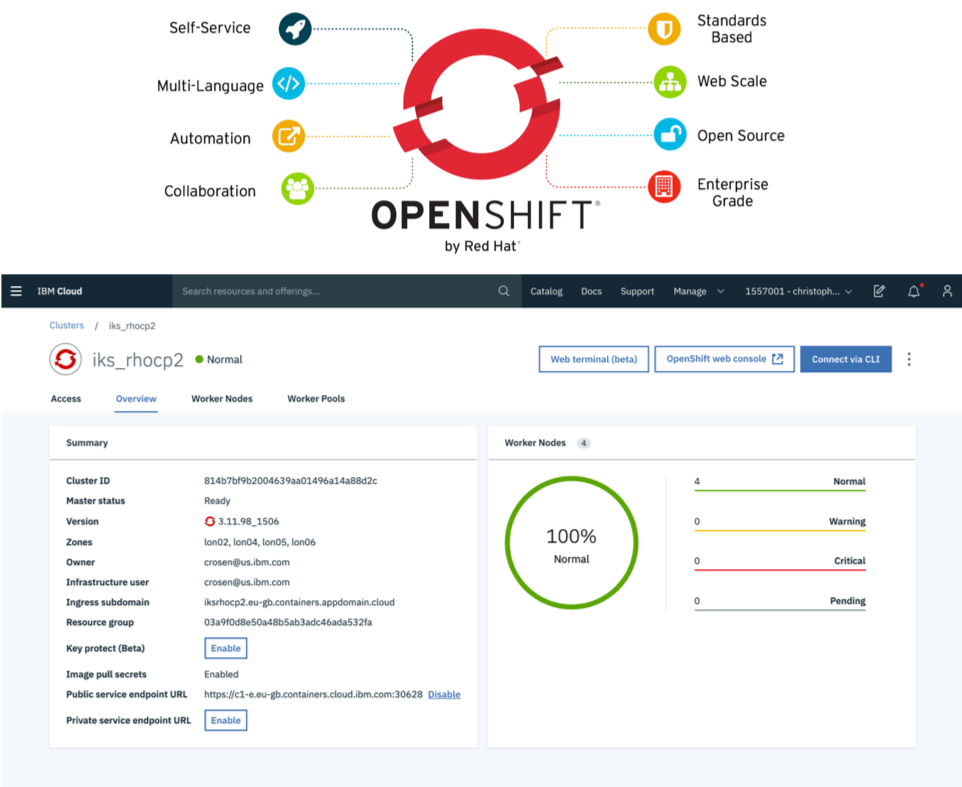Open the notifications bell

(914, 291)
